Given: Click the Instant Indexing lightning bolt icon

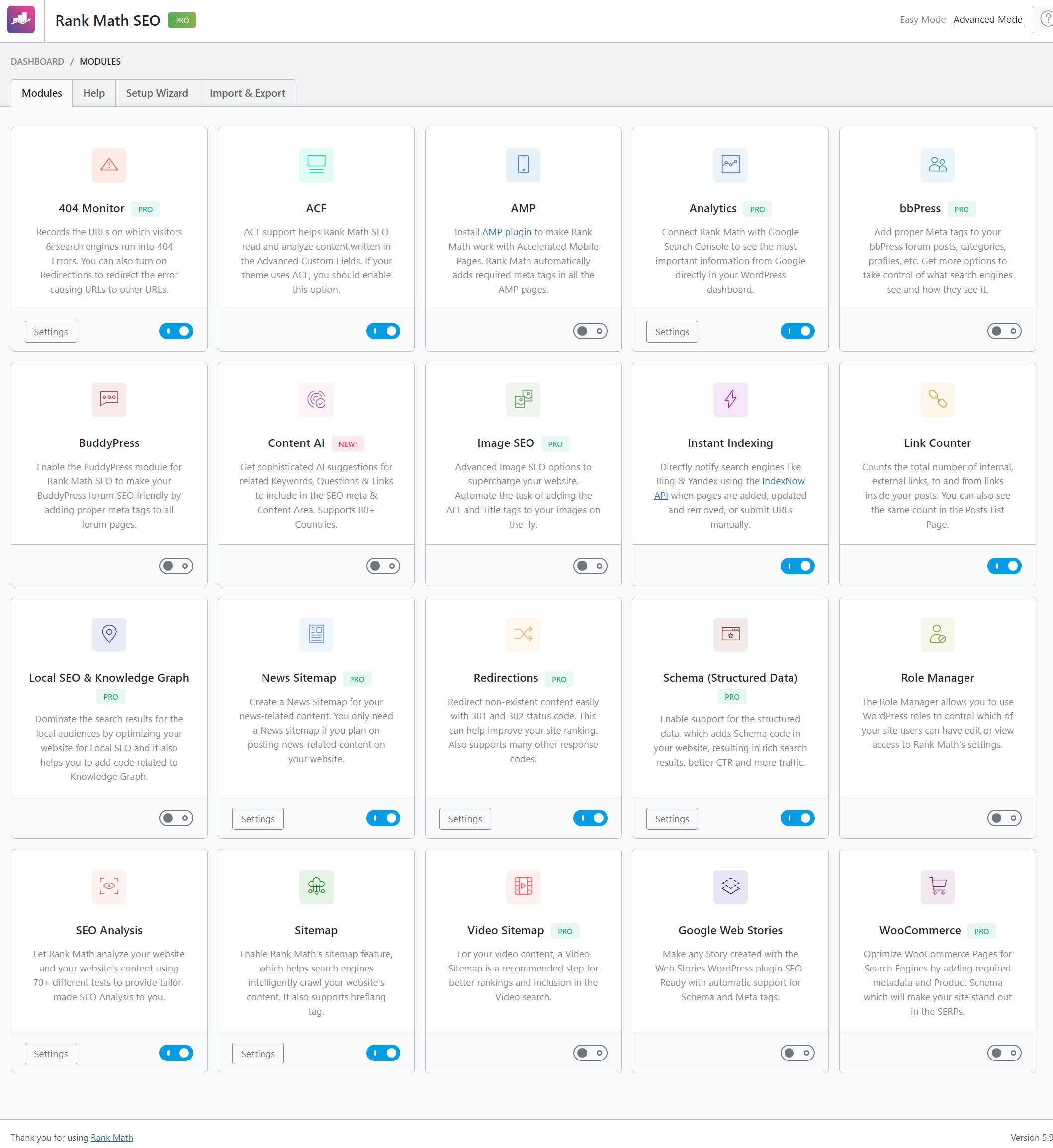Looking at the screenshot, I should coord(730,399).
